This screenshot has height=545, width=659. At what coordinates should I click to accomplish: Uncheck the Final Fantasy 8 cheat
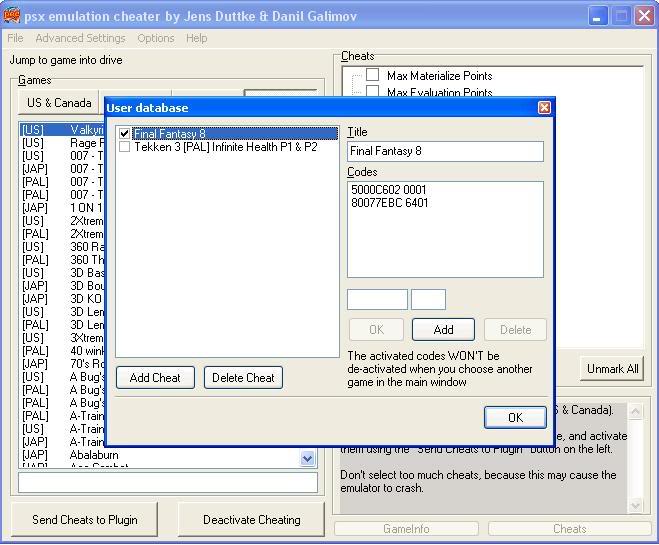coord(124,134)
